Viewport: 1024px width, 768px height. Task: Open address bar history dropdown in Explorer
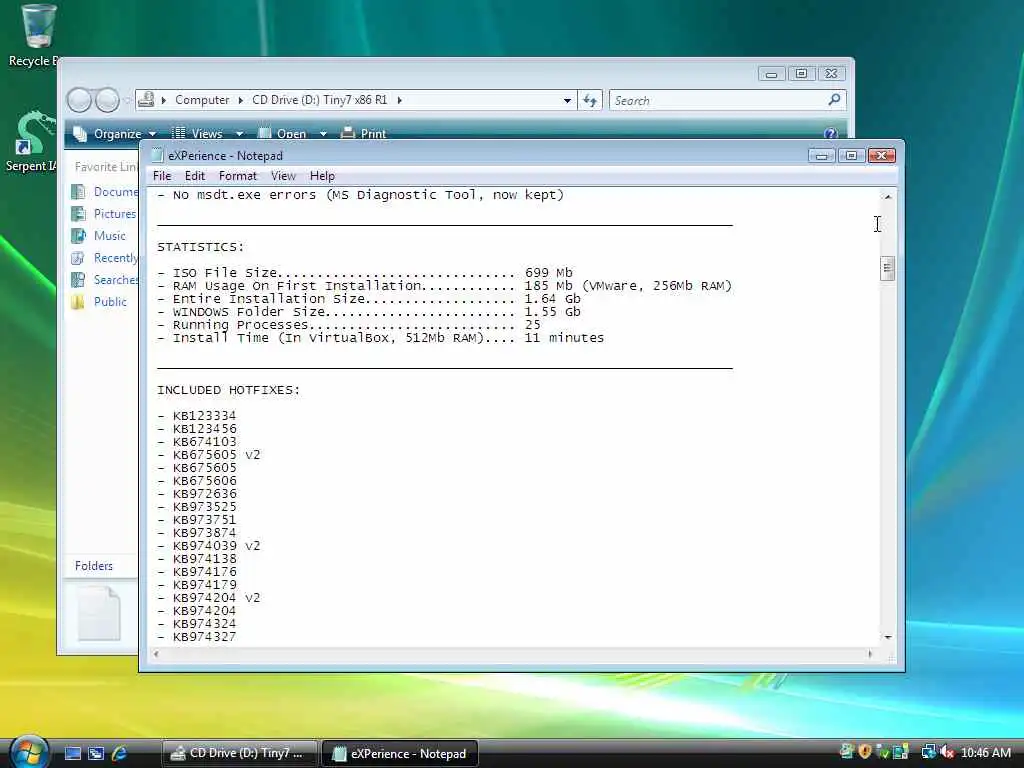pos(567,101)
